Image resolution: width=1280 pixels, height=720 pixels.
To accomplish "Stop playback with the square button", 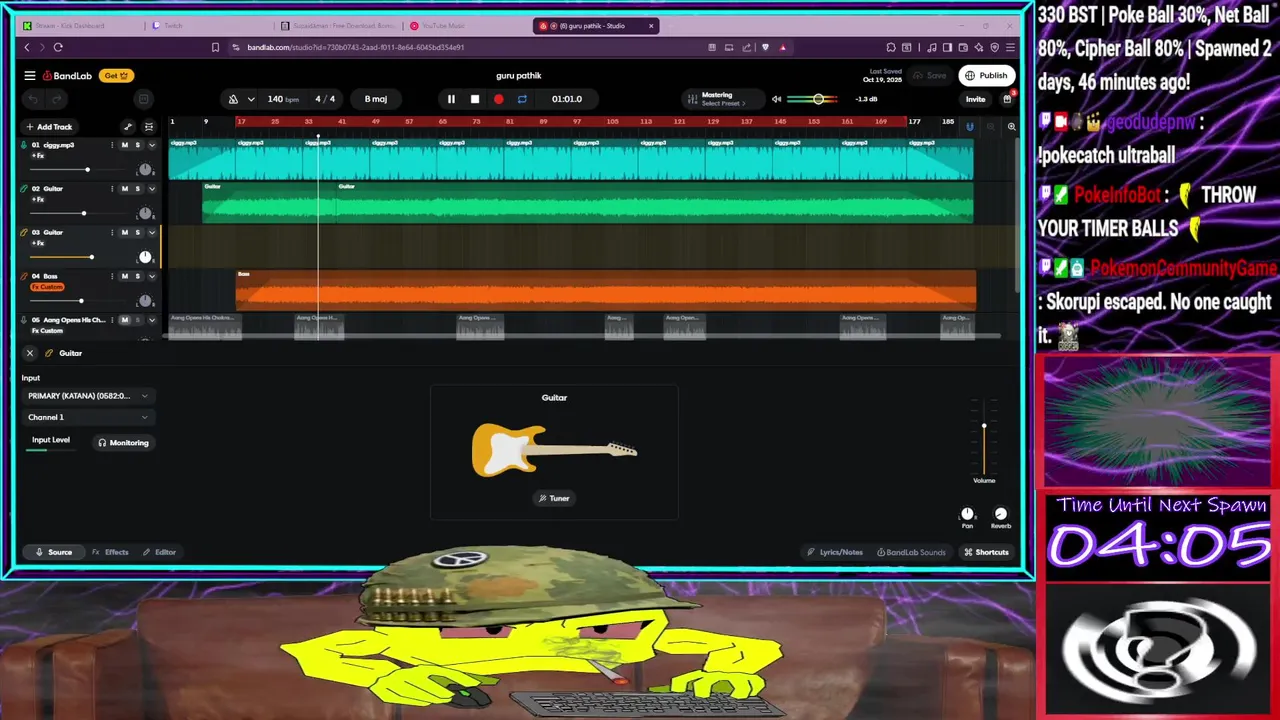I will tap(475, 99).
